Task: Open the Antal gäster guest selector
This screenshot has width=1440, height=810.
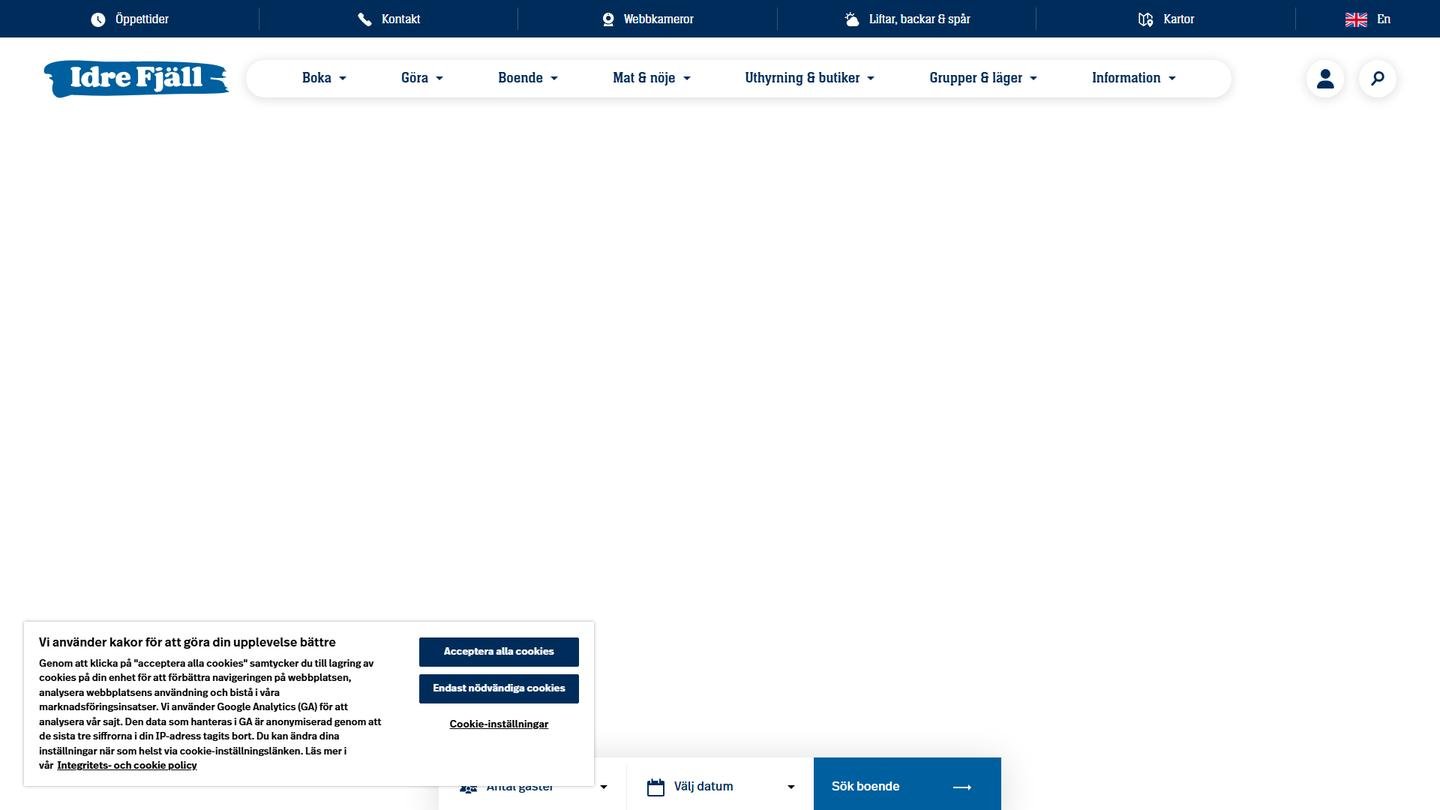Action: 532,788
